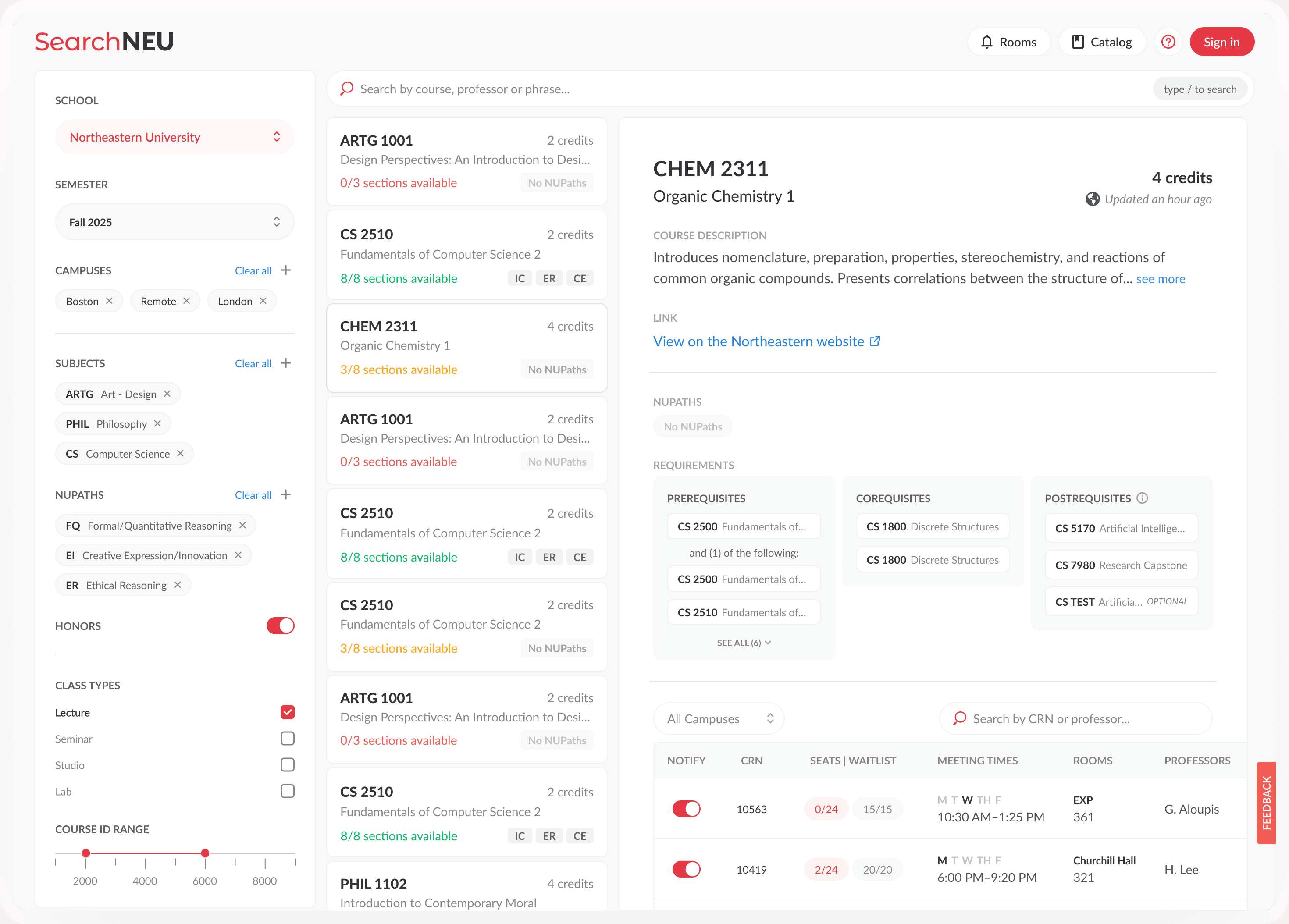Open the Rooms page
This screenshot has height=924, width=1289.
pyautogui.click(x=1008, y=42)
